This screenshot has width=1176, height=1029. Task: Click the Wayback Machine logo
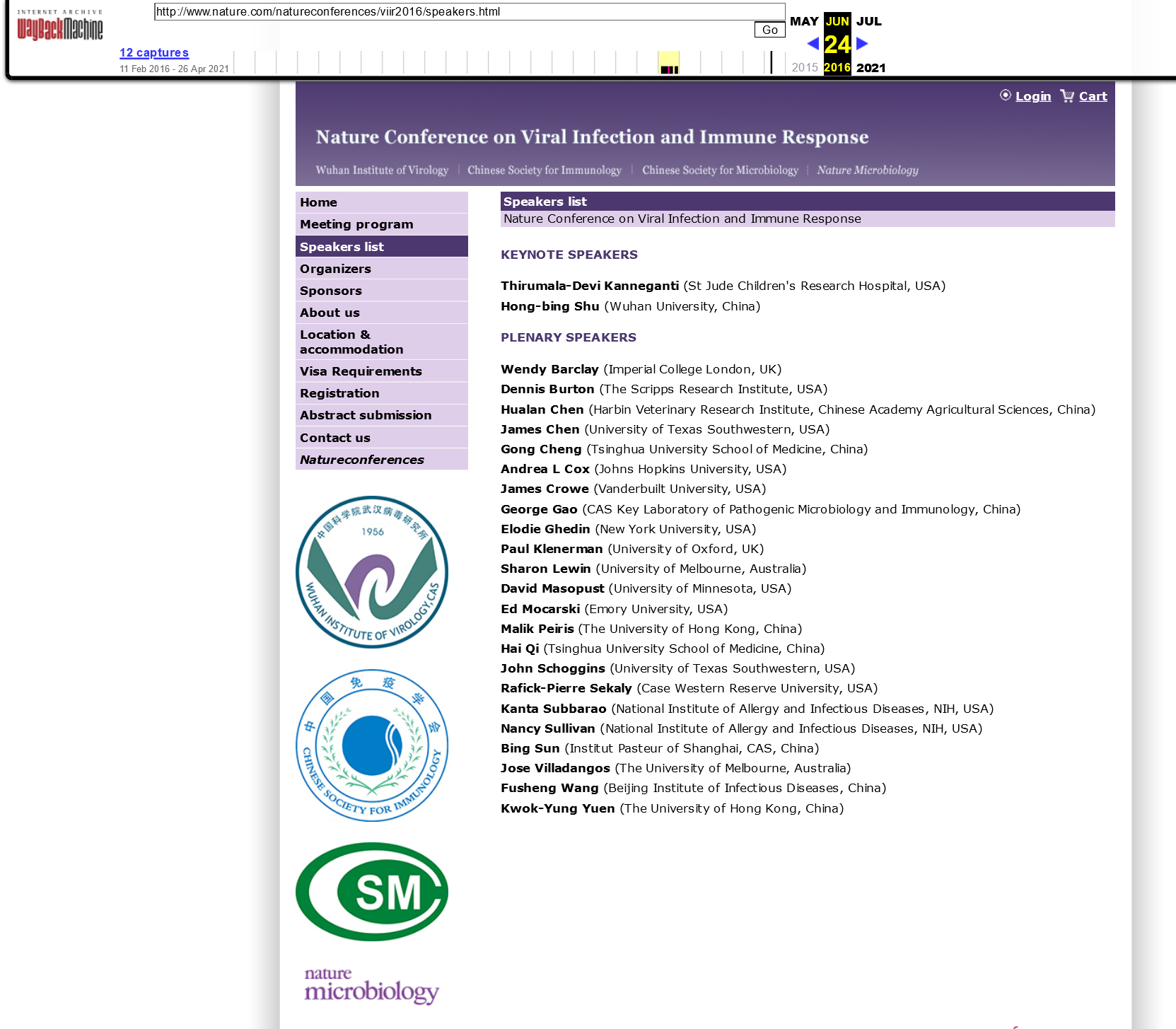click(x=60, y=25)
